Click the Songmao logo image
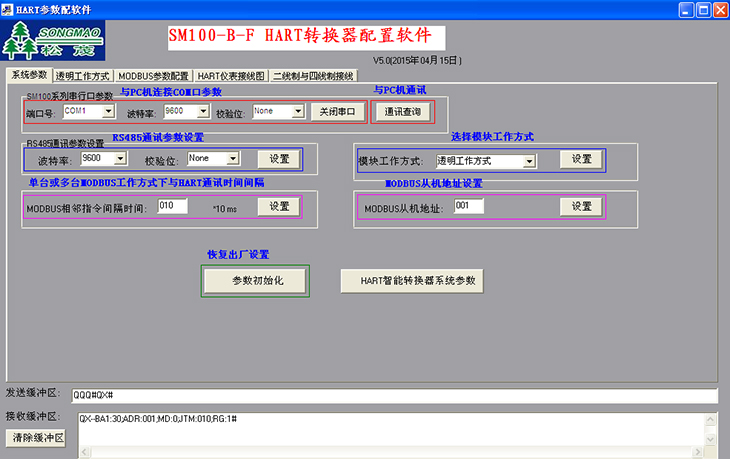The width and height of the screenshot is (730, 459). (x=53, y=40)
